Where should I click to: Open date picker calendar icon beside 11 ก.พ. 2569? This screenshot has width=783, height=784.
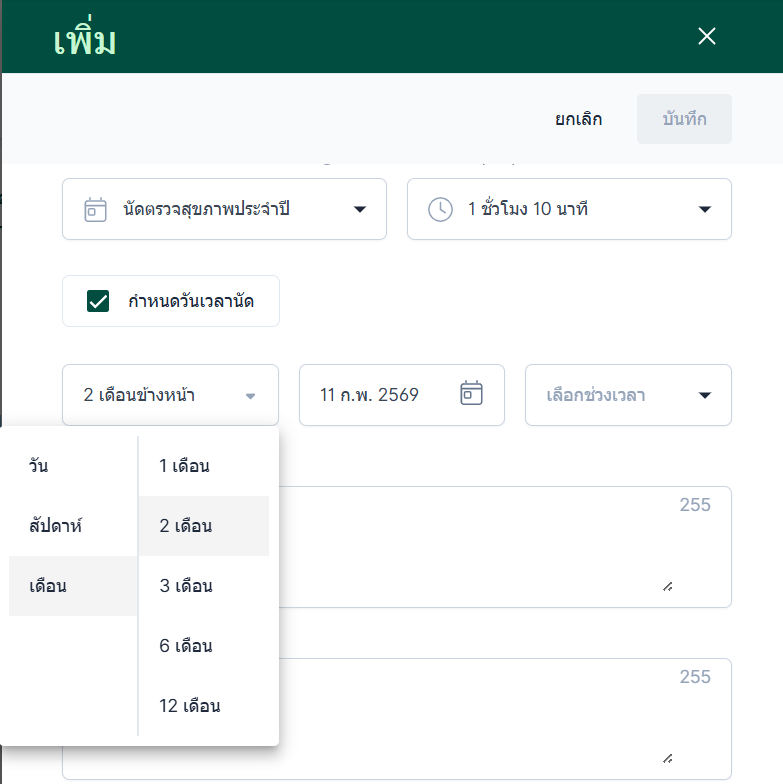[x=471, y=394]
